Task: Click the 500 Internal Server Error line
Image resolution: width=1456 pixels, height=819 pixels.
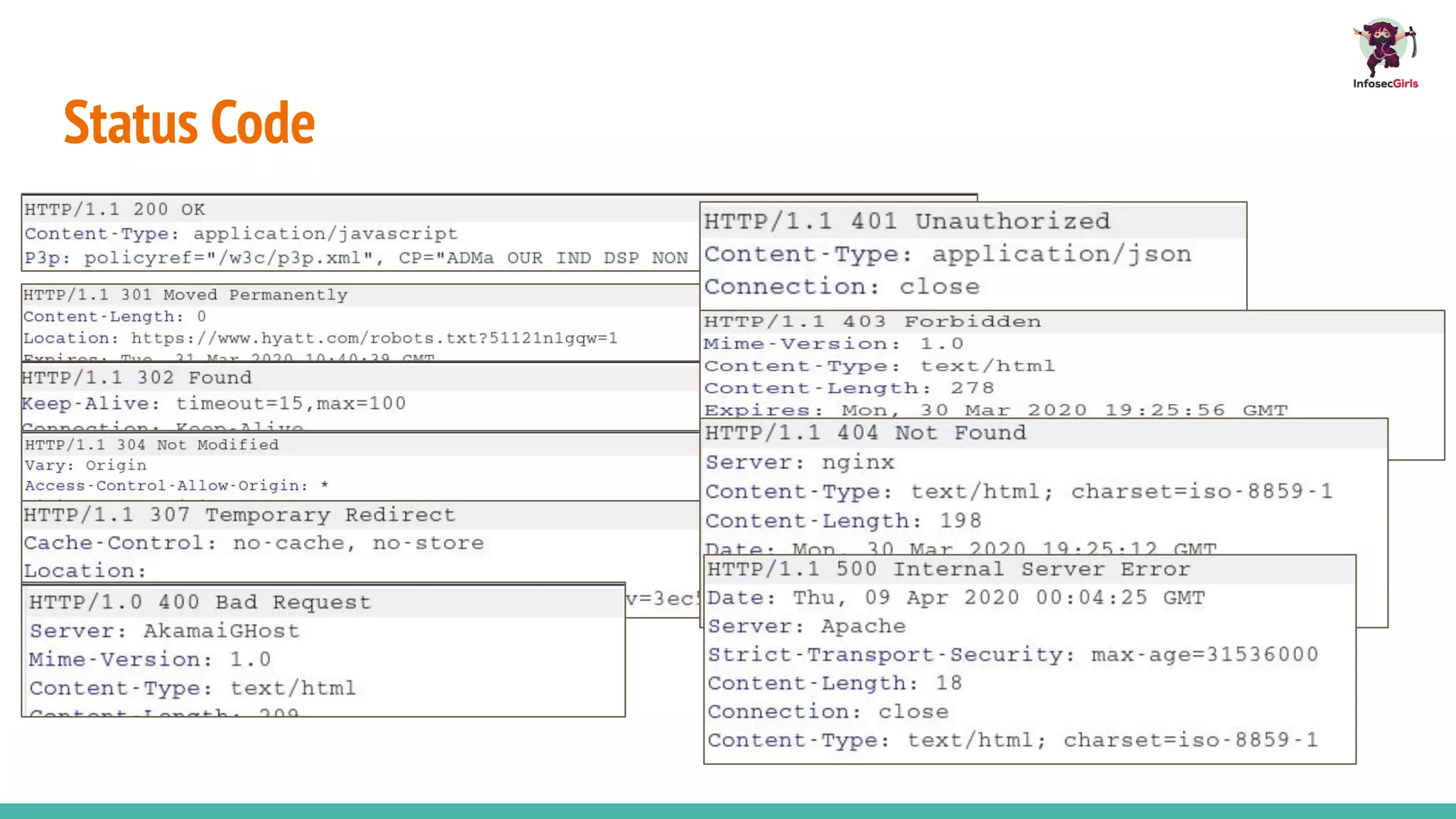Action: click(948, 569)
